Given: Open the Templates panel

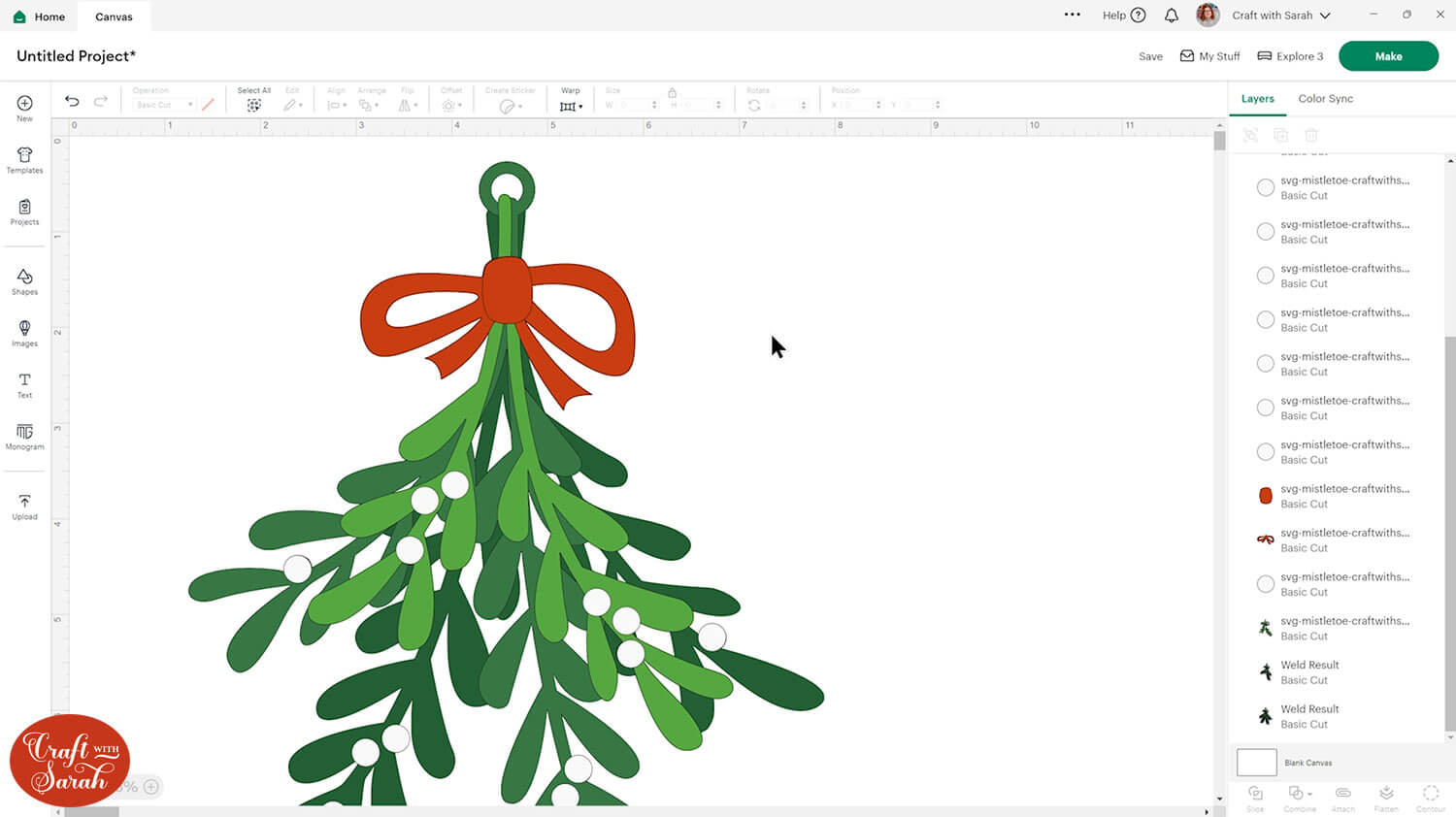Looking at the screenshot, I should 24,160.
